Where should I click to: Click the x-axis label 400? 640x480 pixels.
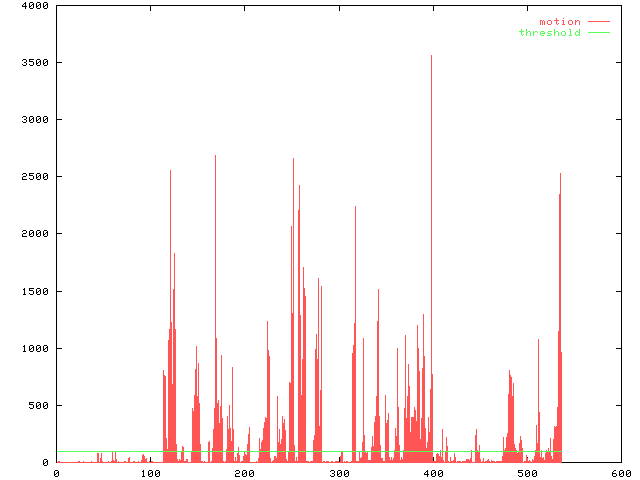click(x=432, y=472)
